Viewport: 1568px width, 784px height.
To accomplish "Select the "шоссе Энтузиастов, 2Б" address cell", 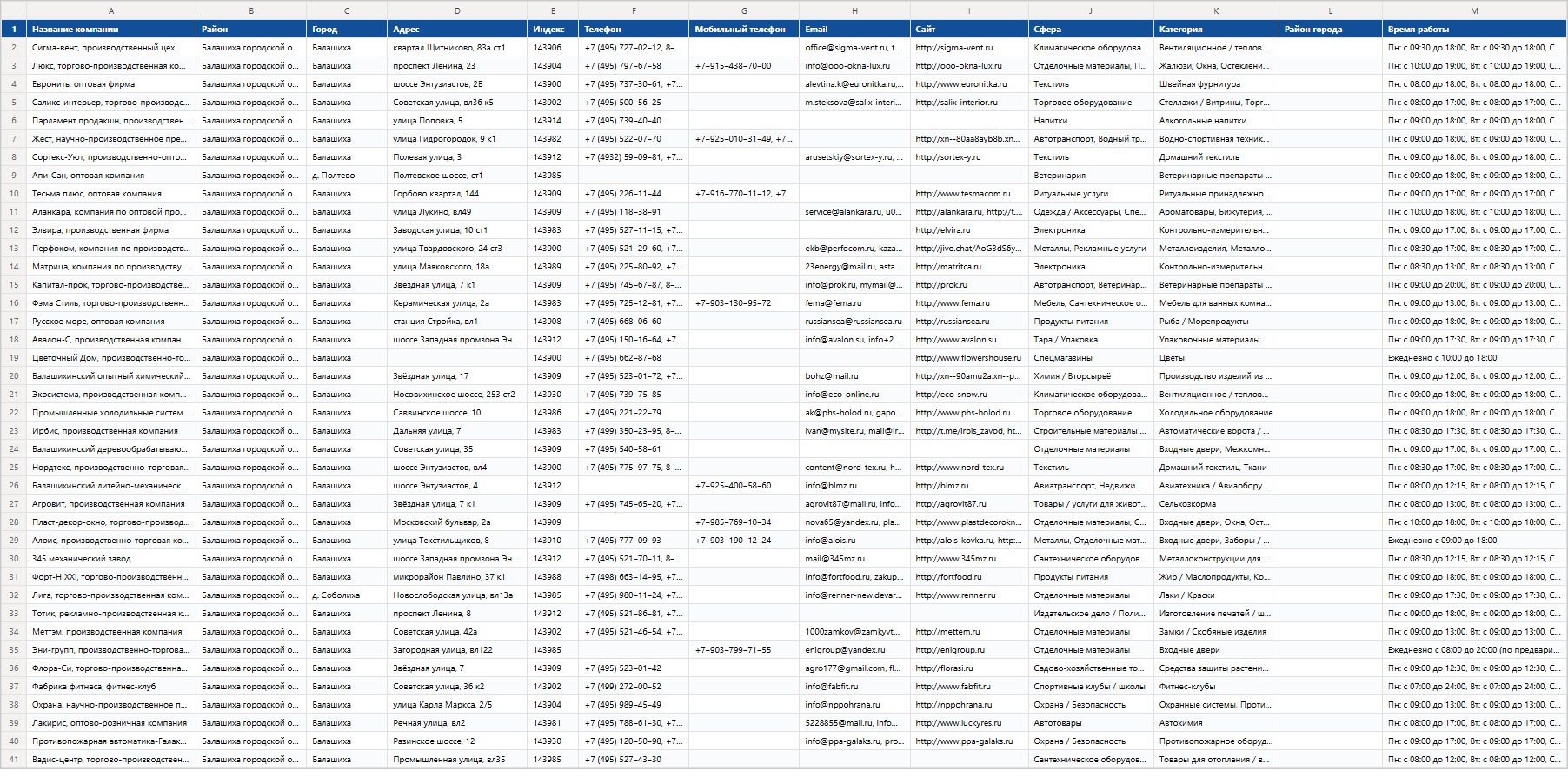I will tap(457, 84).
